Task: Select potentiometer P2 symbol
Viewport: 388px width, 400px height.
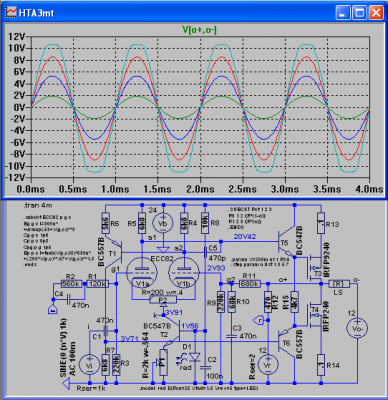Action: pyautogui.click(x=163, y=300)
